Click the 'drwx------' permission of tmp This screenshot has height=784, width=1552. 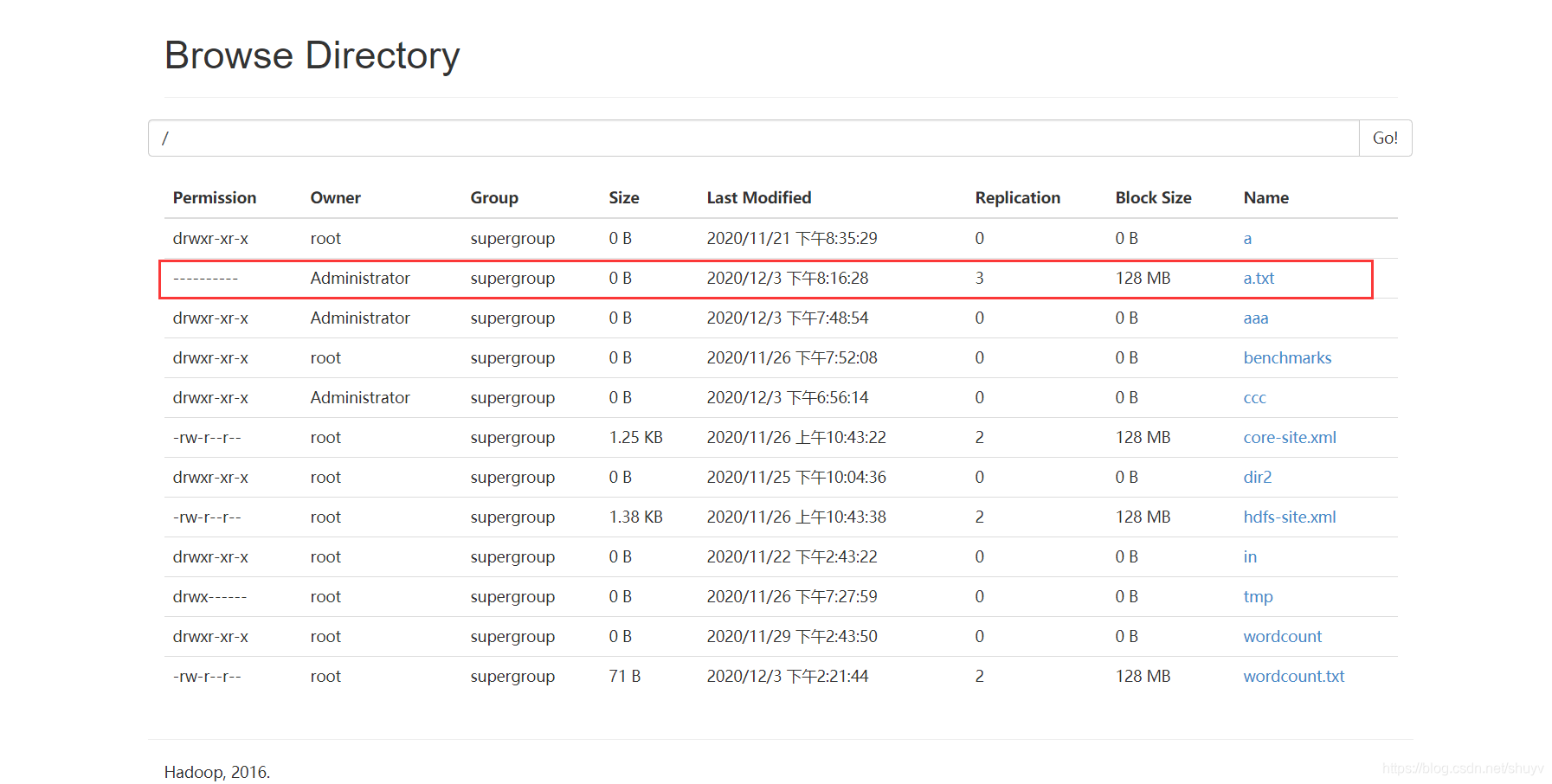coord(209,597)
